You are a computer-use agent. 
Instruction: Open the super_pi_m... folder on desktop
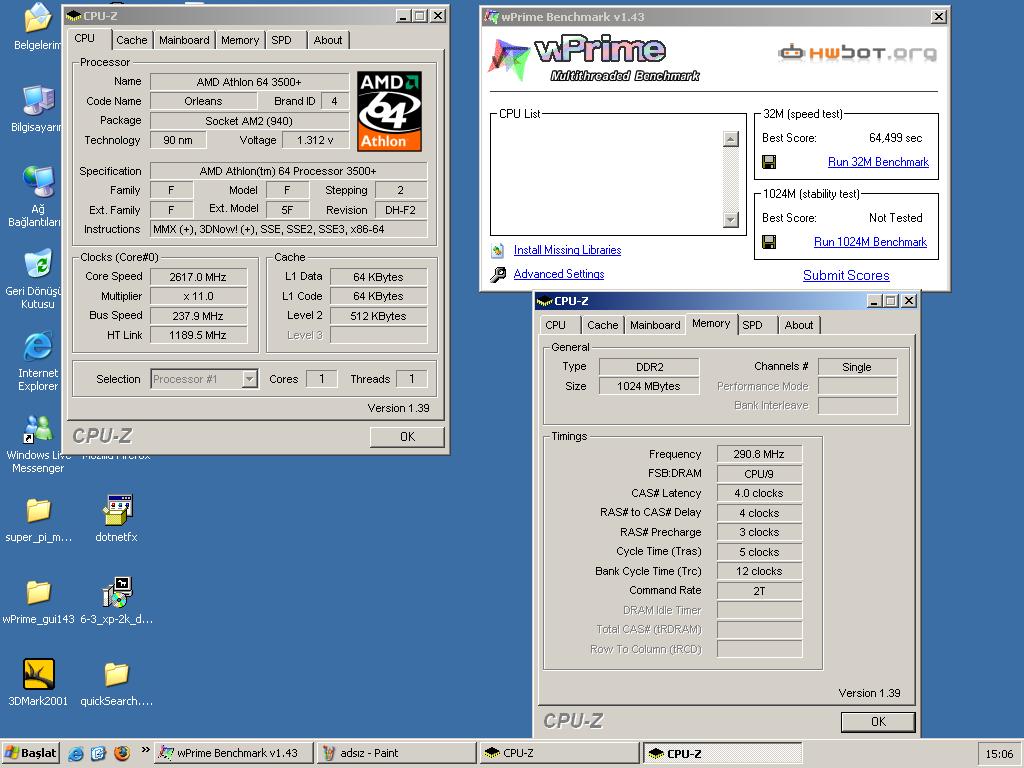[x=38, y=510]
